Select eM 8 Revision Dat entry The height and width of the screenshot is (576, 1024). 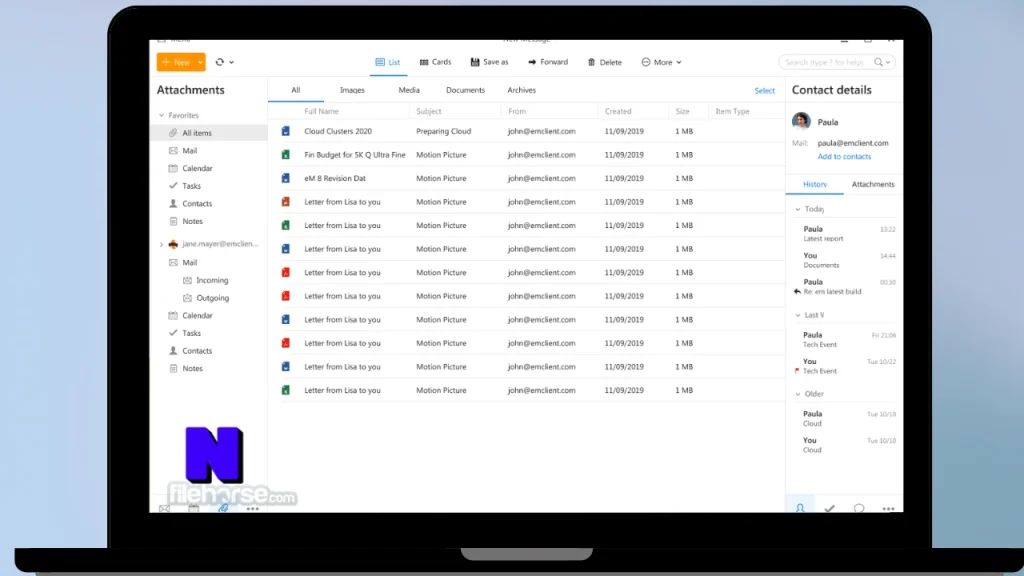(x=335, y=178)
